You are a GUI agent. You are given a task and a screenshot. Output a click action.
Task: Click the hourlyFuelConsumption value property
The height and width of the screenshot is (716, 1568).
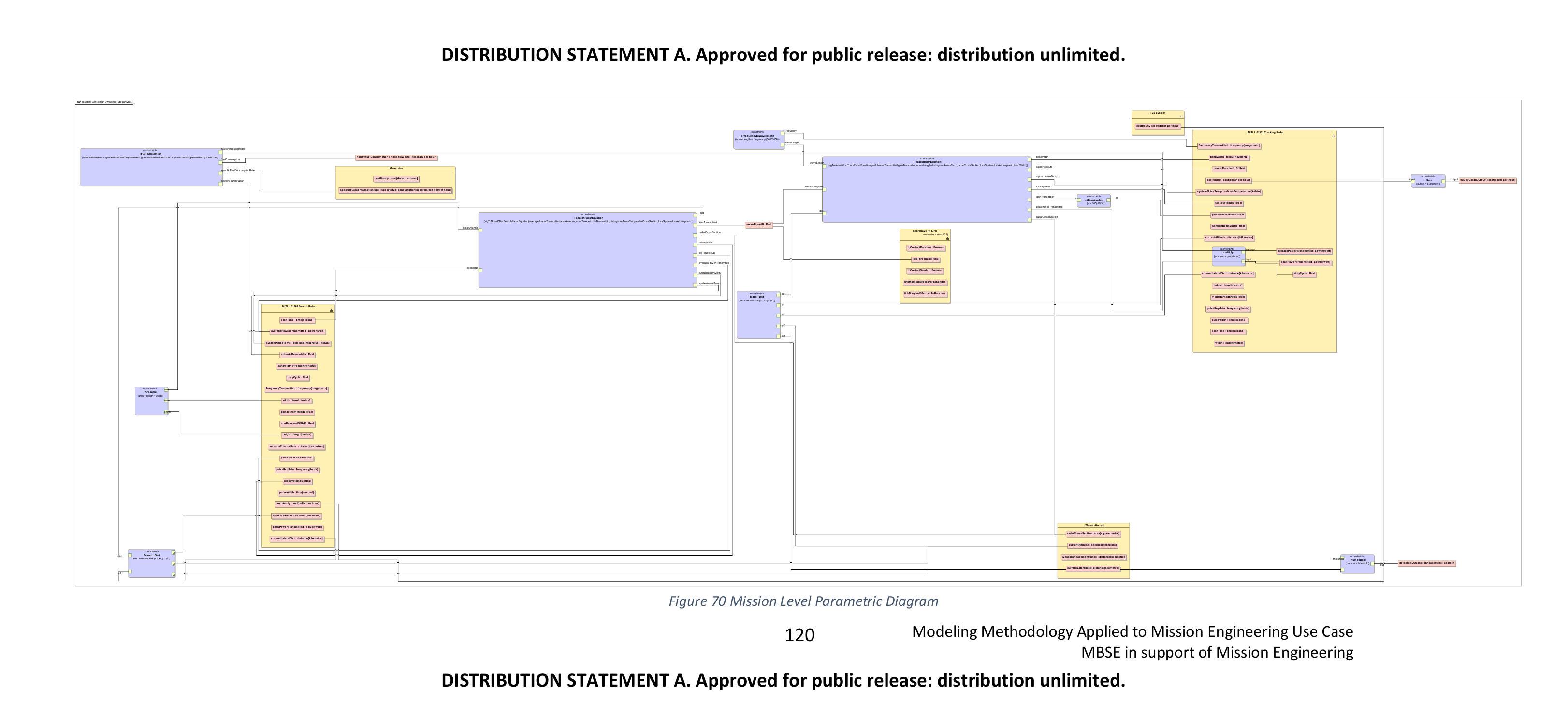pos(396,157)
